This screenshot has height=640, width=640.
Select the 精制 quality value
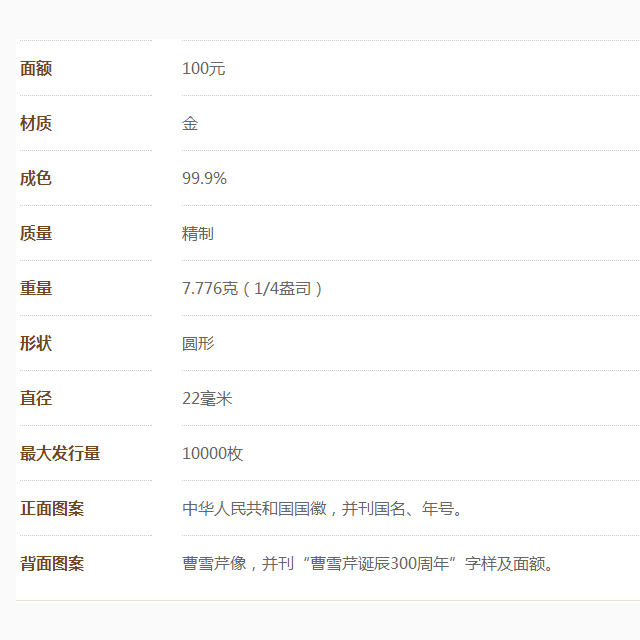tap(198, 234)
